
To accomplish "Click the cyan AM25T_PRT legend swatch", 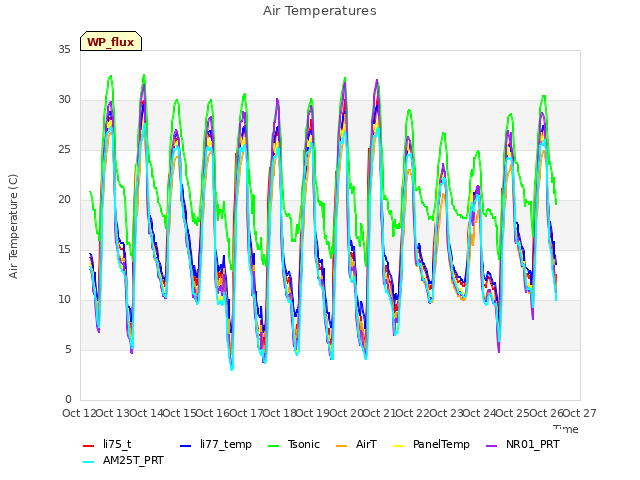I will (x=89, y=461).
